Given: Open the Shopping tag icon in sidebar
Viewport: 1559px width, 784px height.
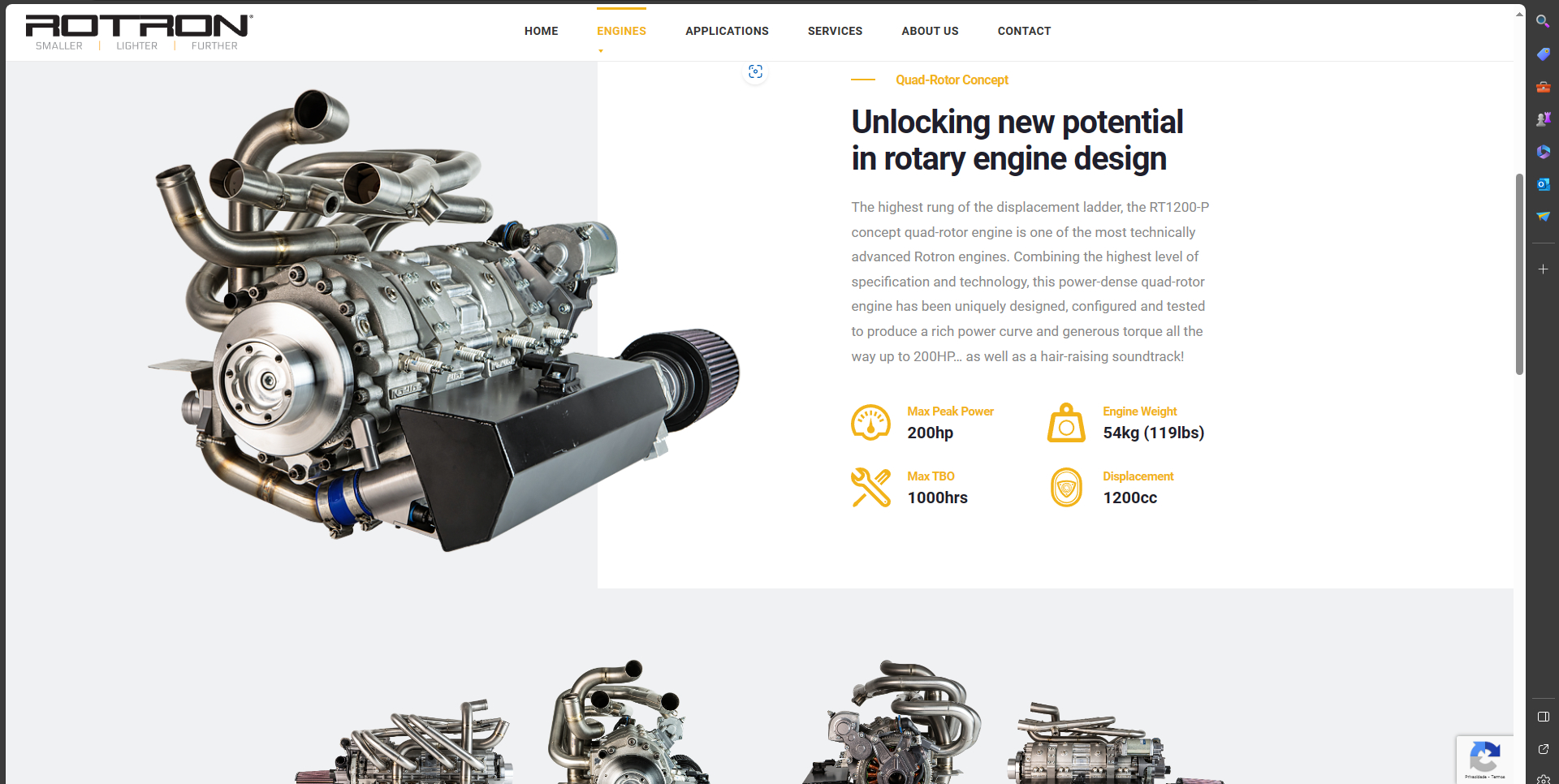Looking at the screenshot, I should 1543,54.
